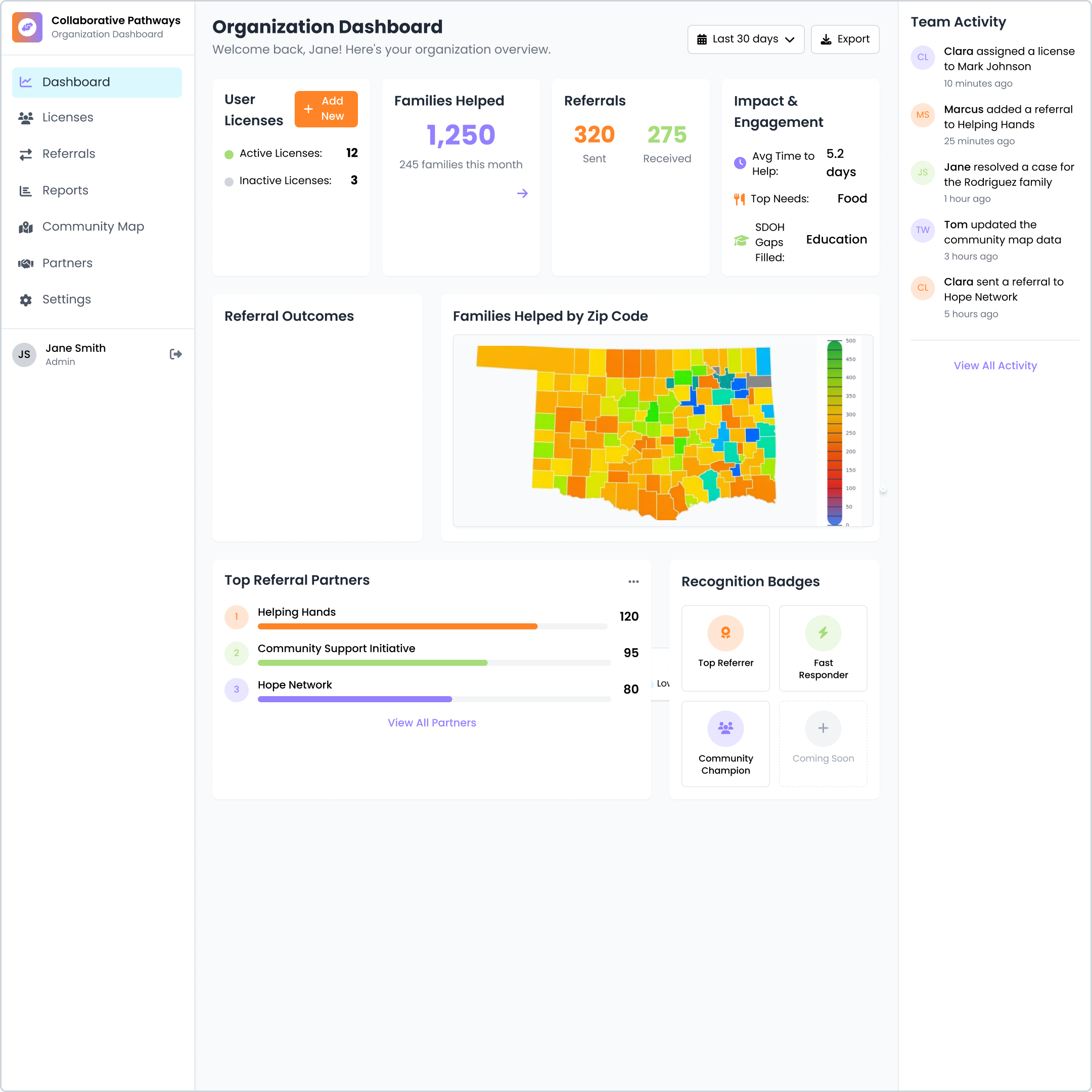Select the Licenses icon in sidebar
The height and width of the screenshot is (1092, 1092).
click(x=26, y=118)
